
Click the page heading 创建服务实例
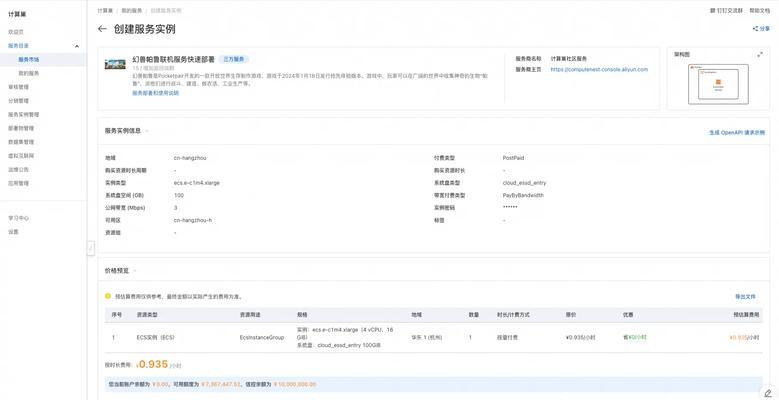pos(145,29)
